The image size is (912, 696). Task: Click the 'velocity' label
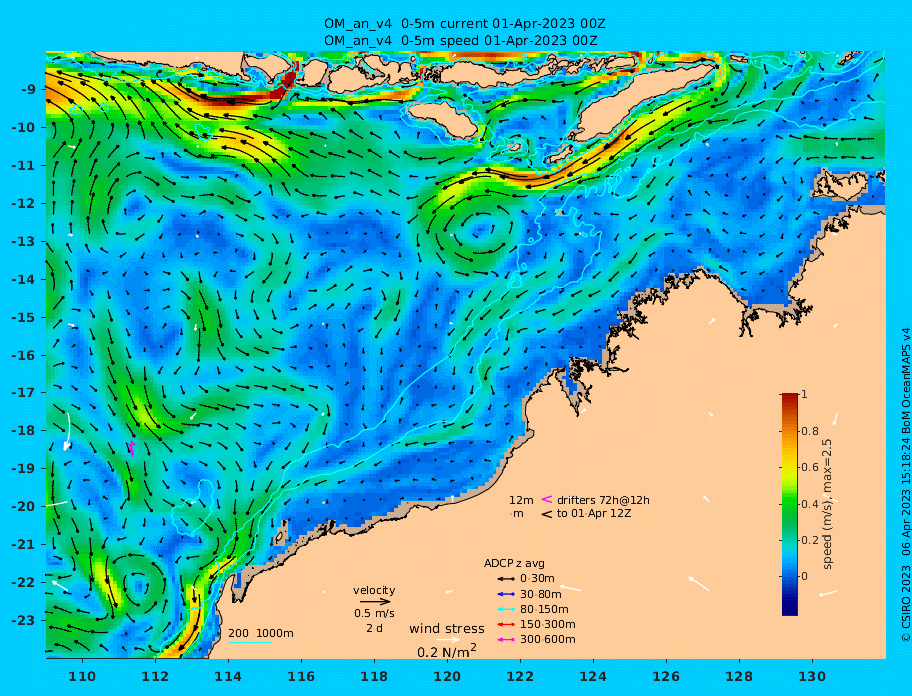pyautogui.click(x=374, y=591)
